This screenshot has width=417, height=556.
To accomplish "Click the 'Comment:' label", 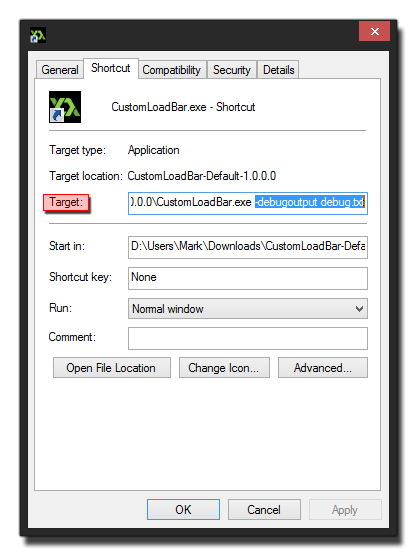I will point(72,337).
